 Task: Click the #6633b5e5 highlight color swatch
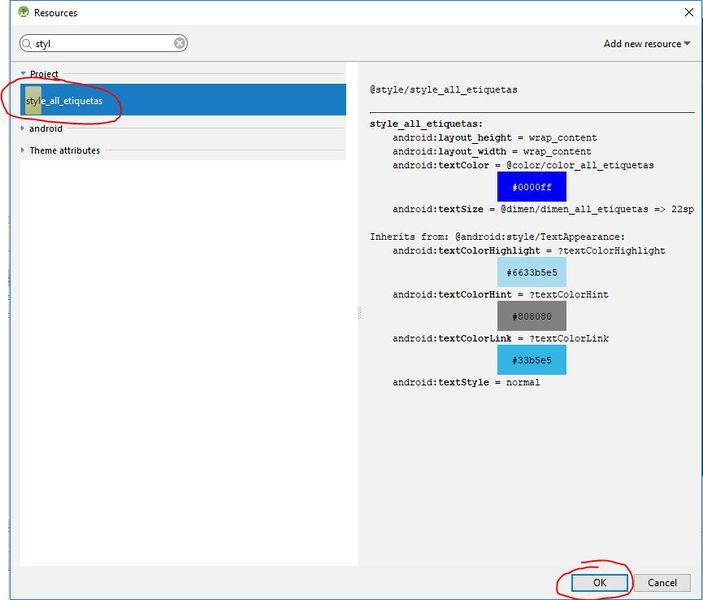[x=531, y=272]
